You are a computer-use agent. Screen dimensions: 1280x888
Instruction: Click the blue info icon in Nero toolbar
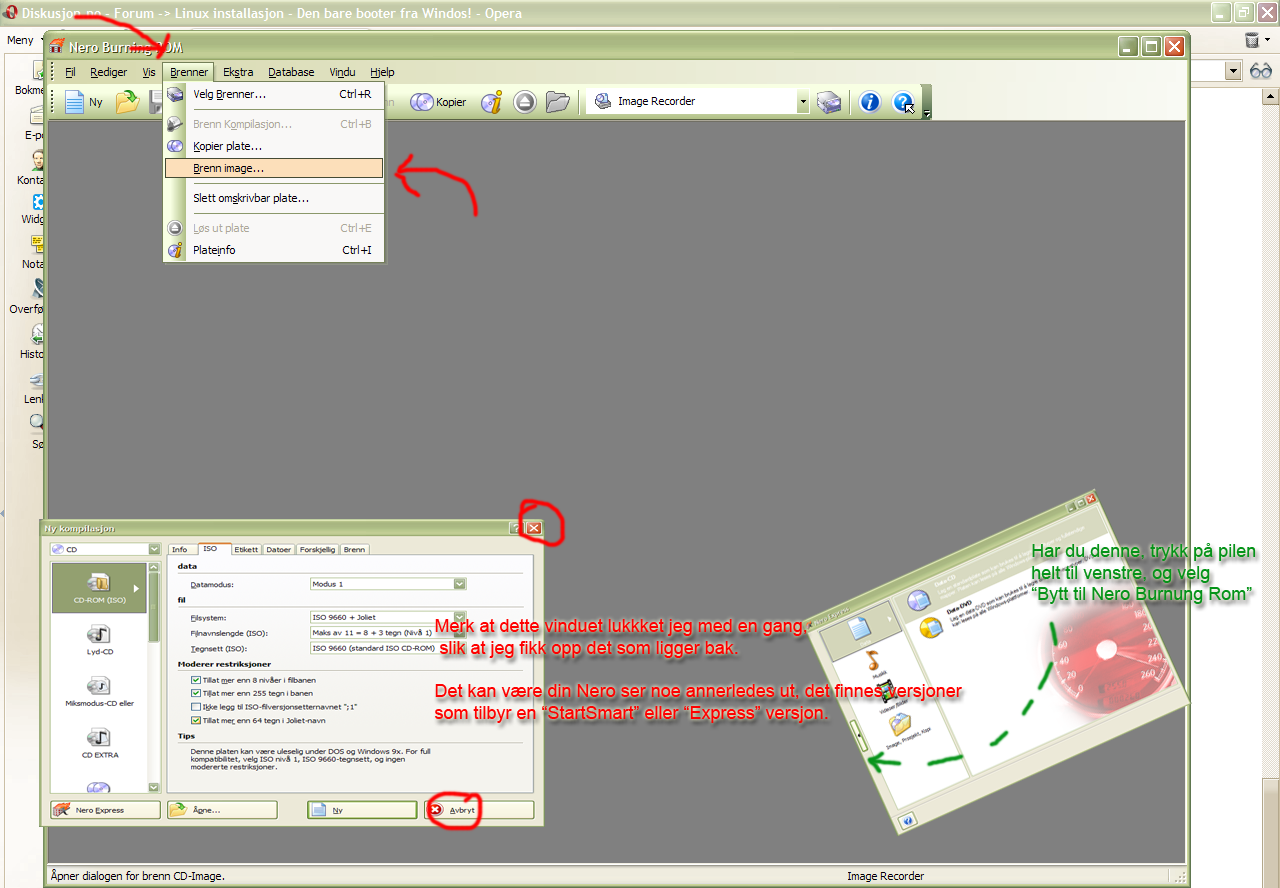click(x=870, y=102)
